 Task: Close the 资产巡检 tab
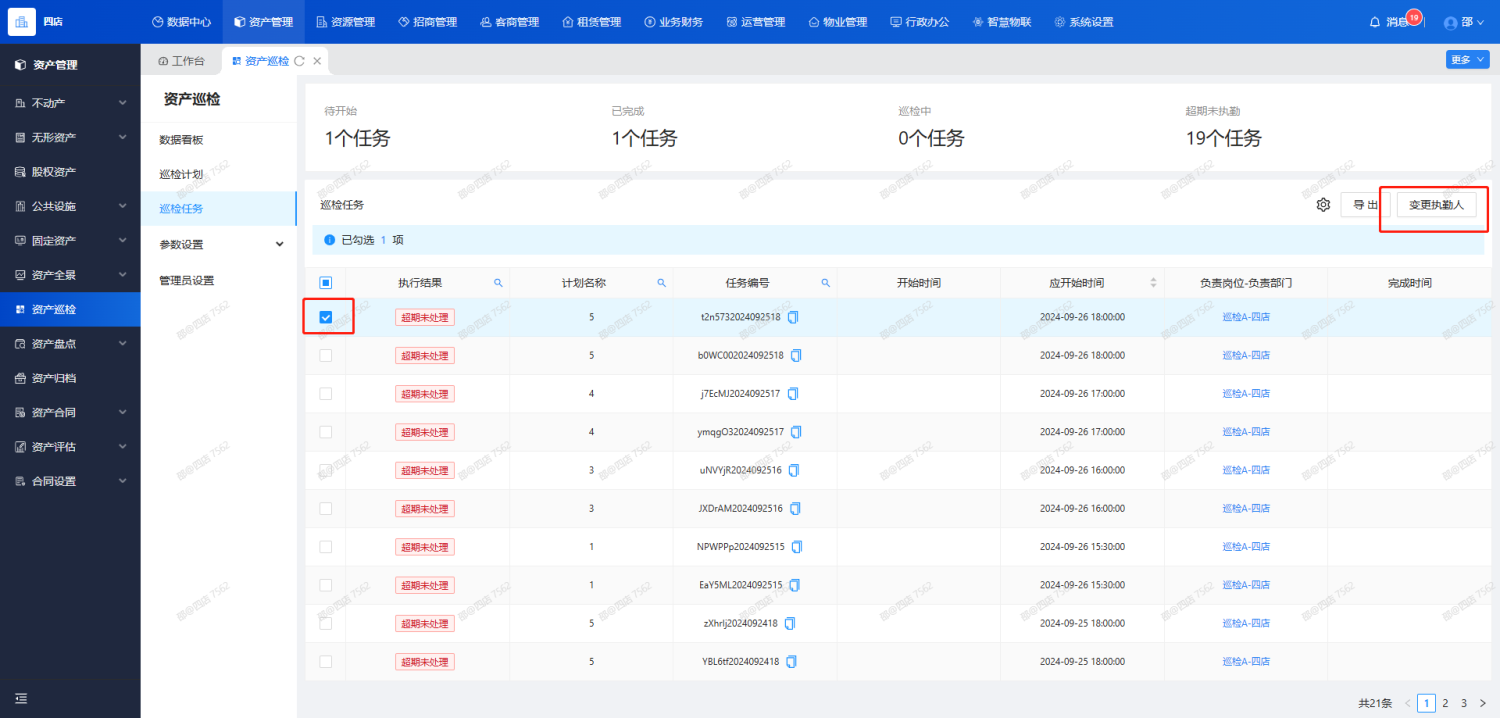coord(317,61)
